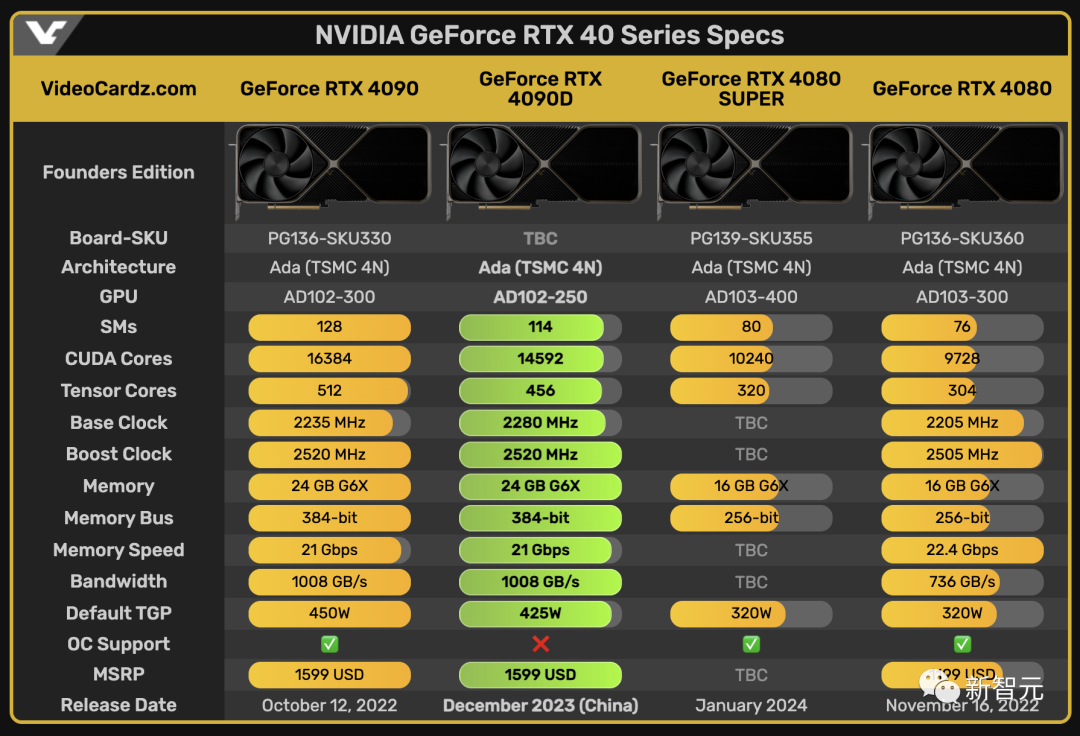This screenshot has height=736, width=1080.
Task: Click the January 2024 release date
Action: [x=751, y=705]
